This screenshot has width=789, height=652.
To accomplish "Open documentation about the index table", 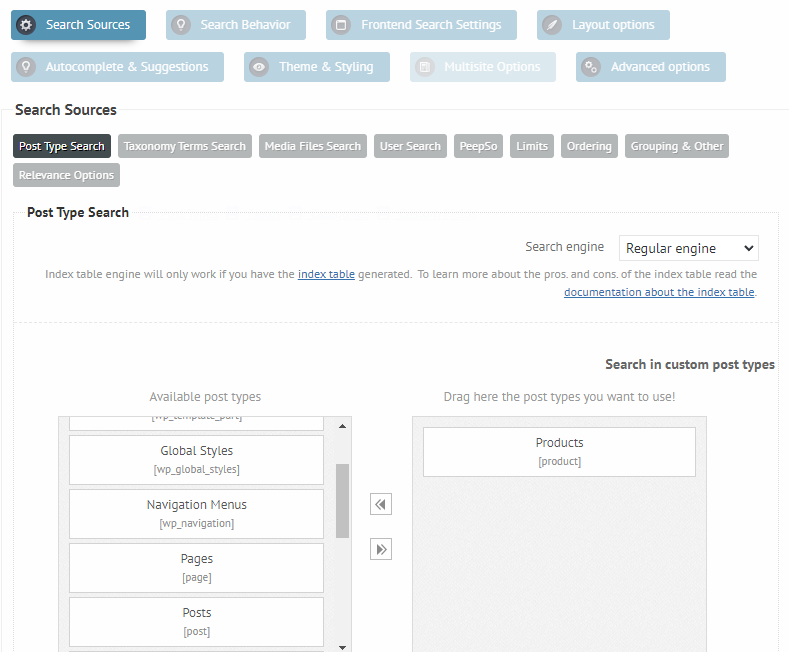I will [659, 292].
